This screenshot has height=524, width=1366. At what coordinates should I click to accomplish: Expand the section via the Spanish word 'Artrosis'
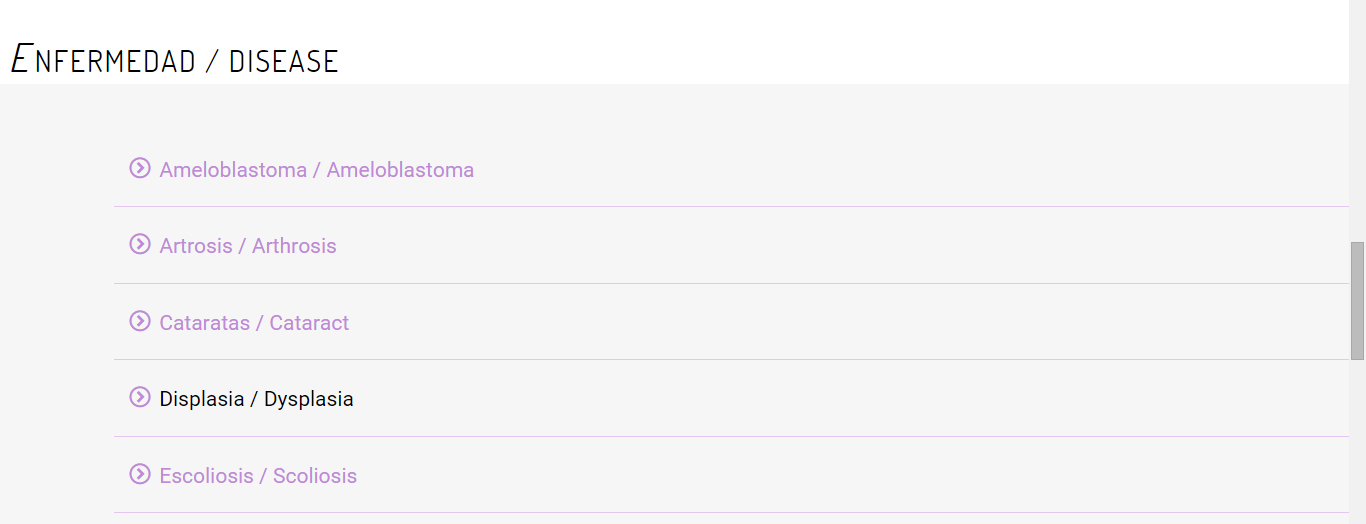(x=196, y=246)
